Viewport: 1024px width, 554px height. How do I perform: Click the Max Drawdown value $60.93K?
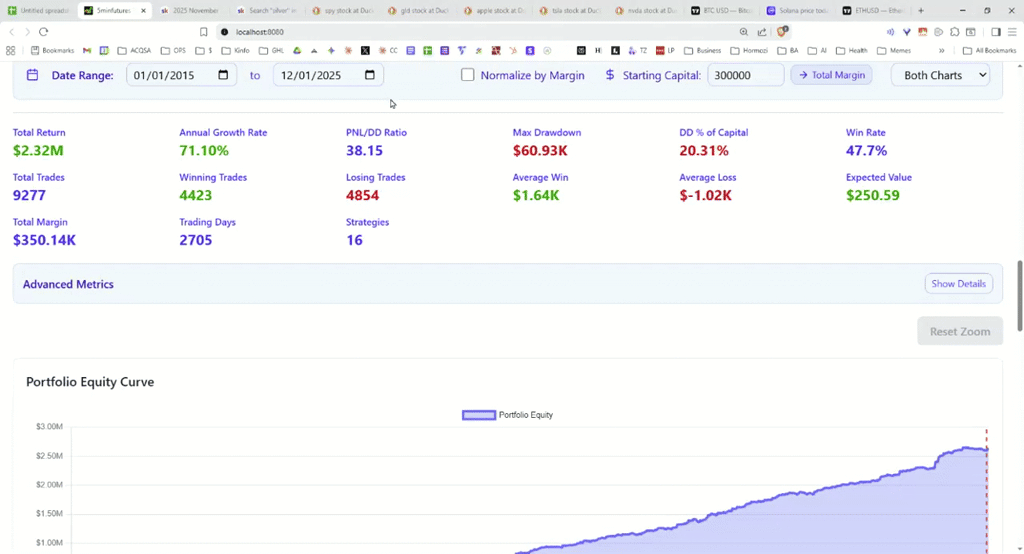[540, 150]
